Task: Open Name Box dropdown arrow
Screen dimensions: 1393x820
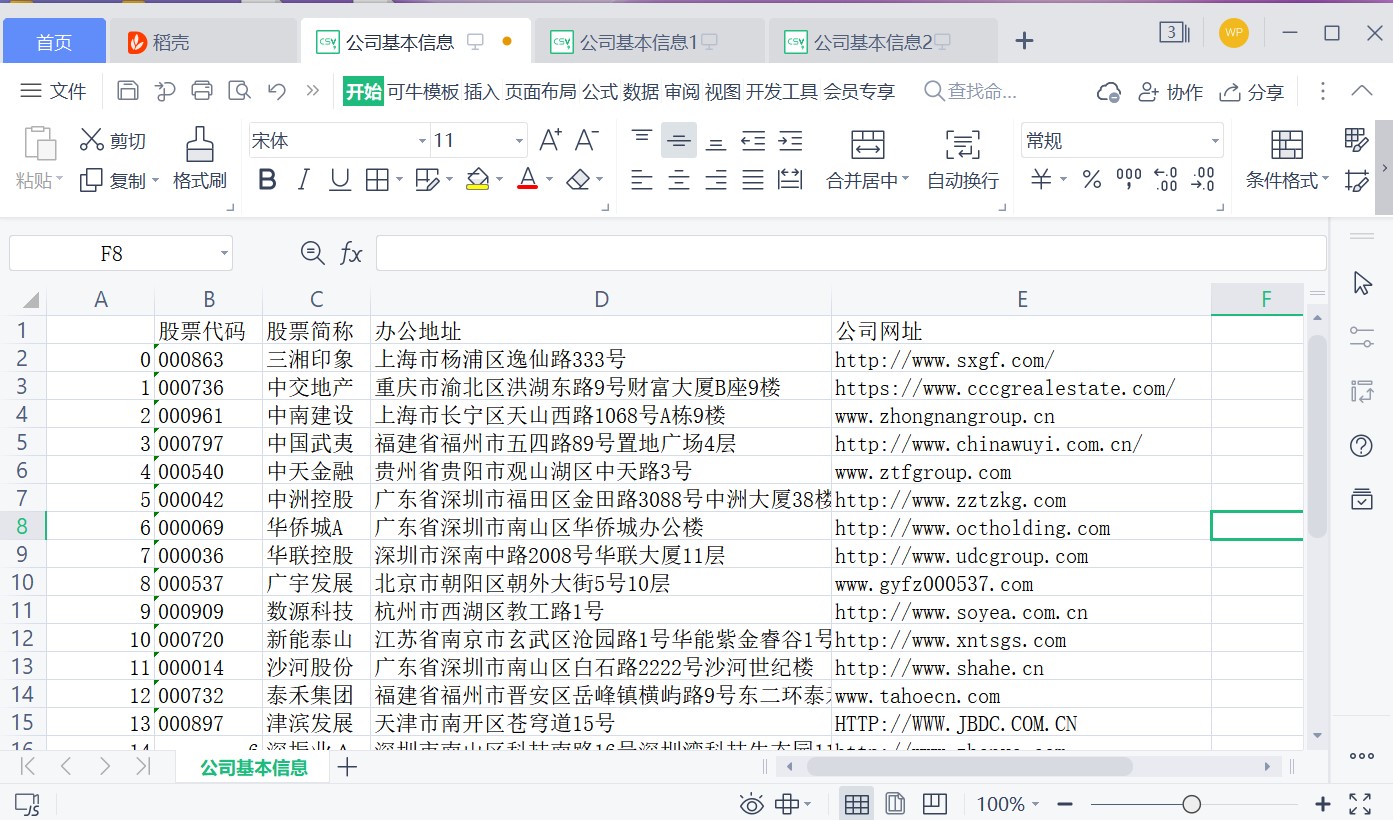Action: coord(222,254)
